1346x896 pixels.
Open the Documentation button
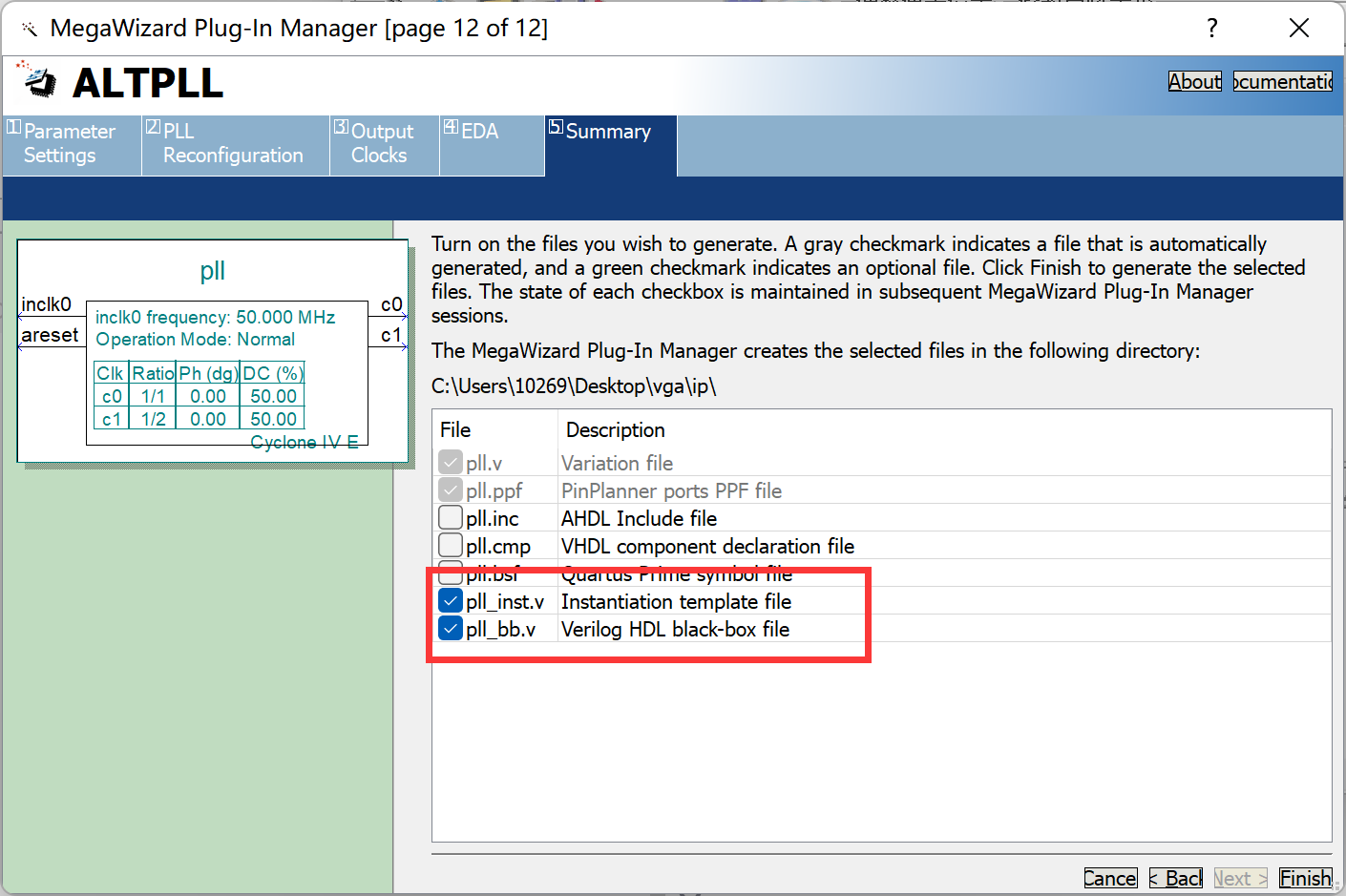click(x=1283, y=82)
